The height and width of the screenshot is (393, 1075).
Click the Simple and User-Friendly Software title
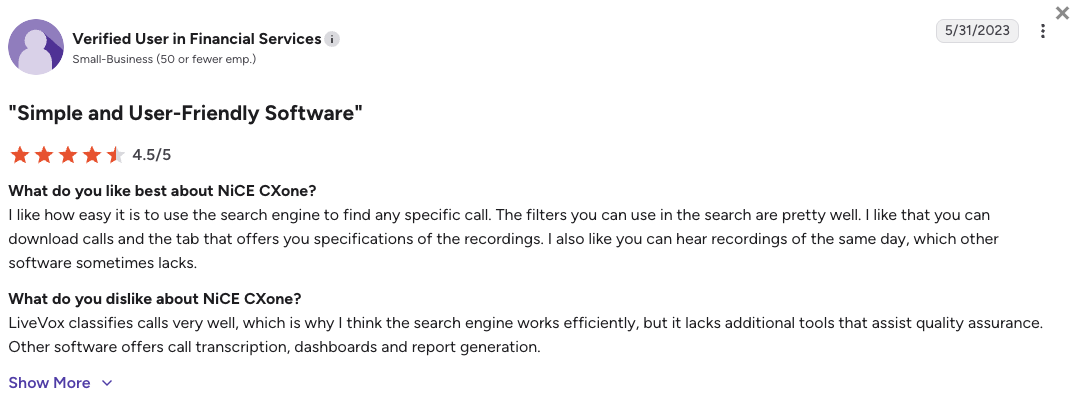point(185,113)
